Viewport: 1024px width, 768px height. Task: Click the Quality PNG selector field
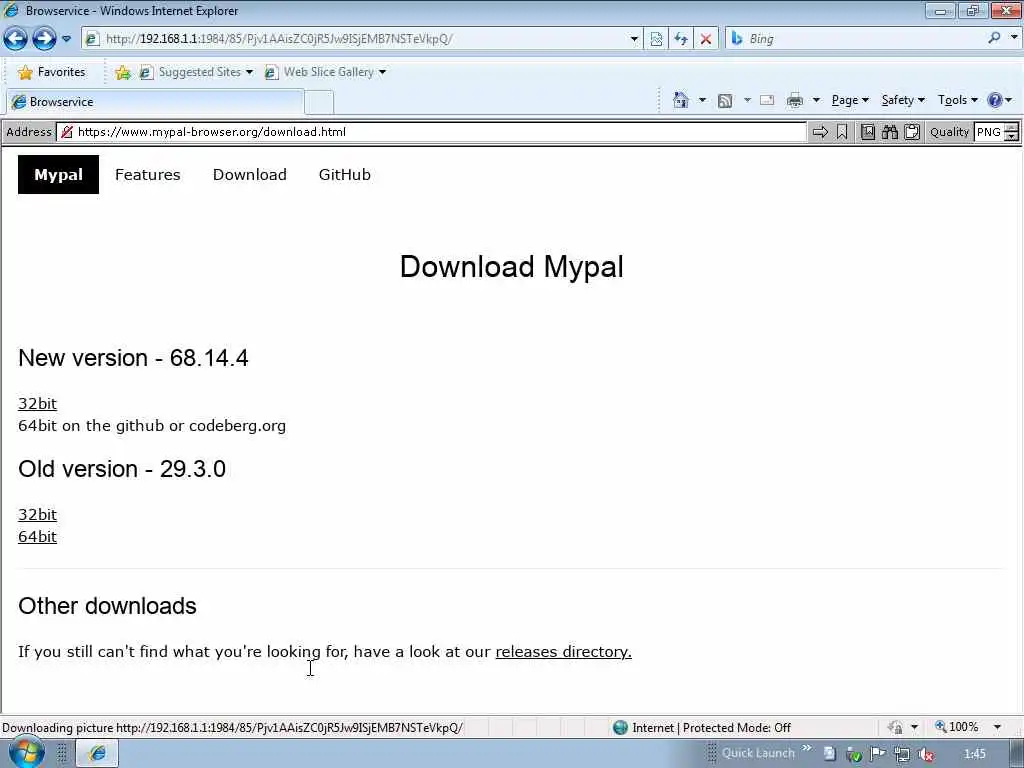coord(989,132)
